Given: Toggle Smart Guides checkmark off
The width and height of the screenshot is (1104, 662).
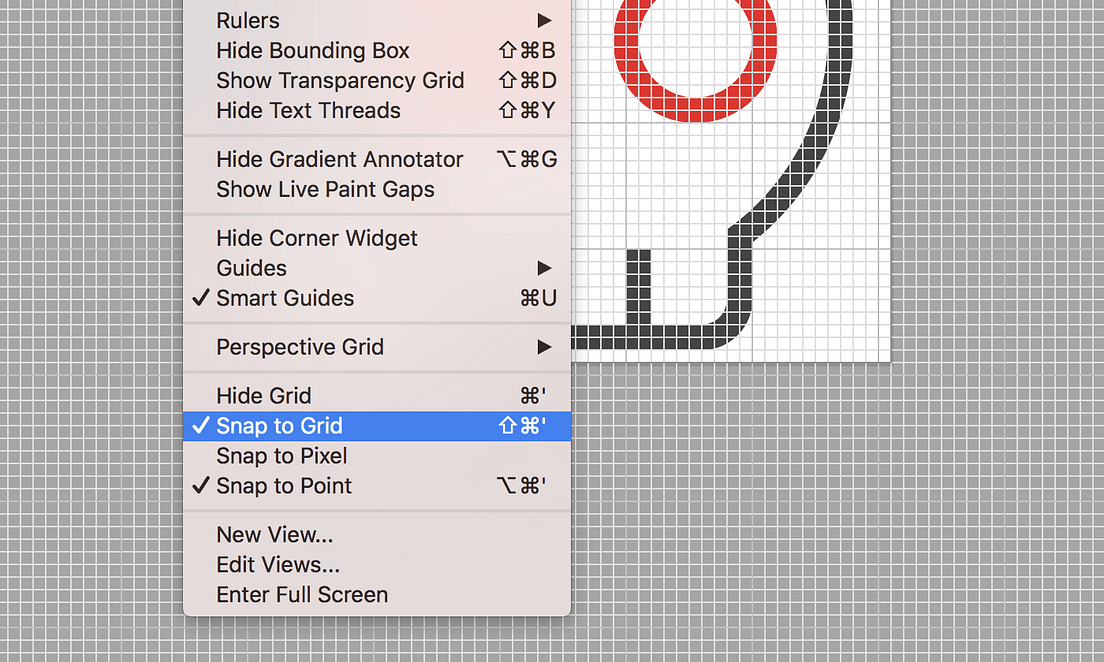Looking at the screenshot, I should pyautogui.click(x=377, y=299).
